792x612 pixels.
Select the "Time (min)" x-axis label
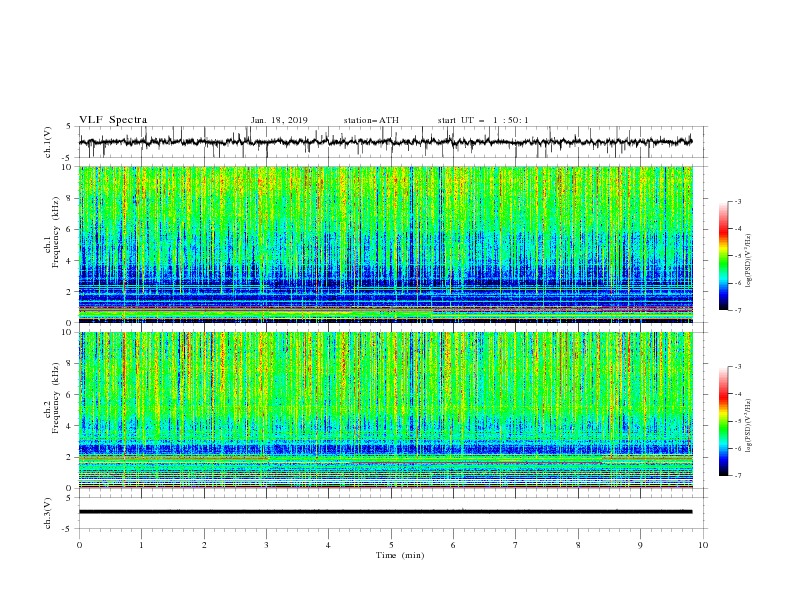pos(400,555)
